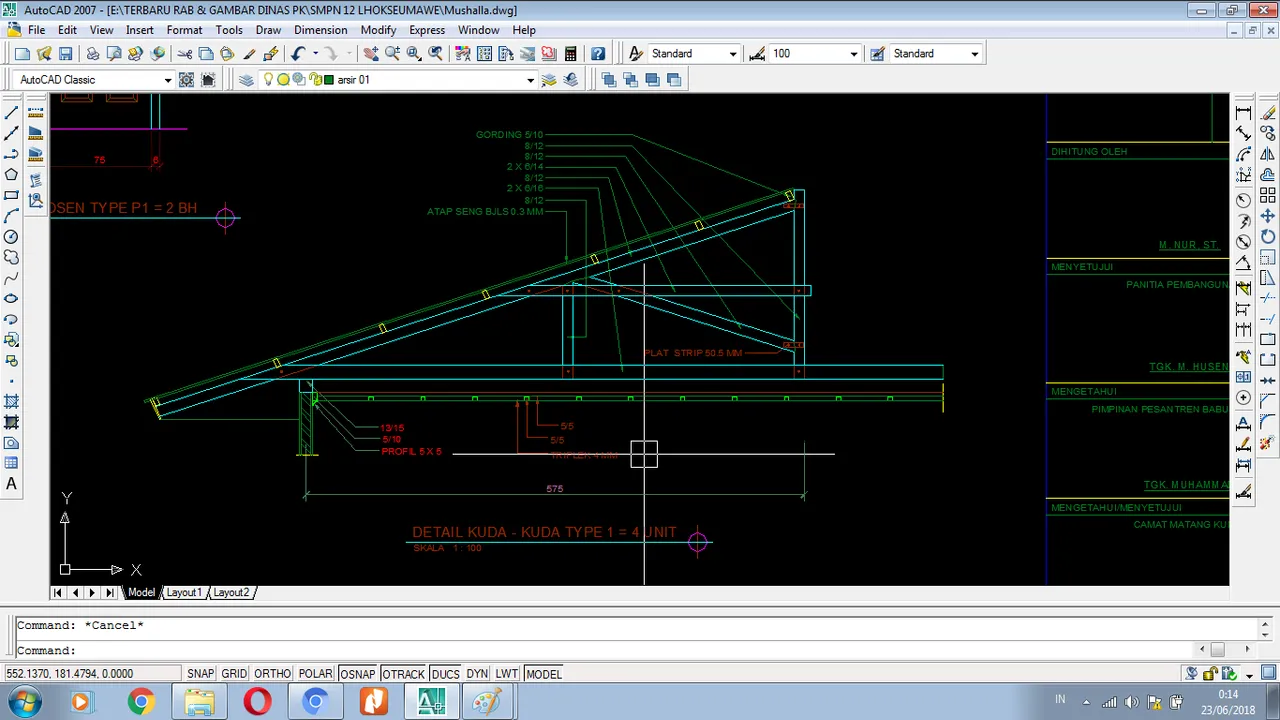Viewport: 1280px width, 720px height.
Task: Click the Mirror modify tool
Action: [x=1268, y=154]
